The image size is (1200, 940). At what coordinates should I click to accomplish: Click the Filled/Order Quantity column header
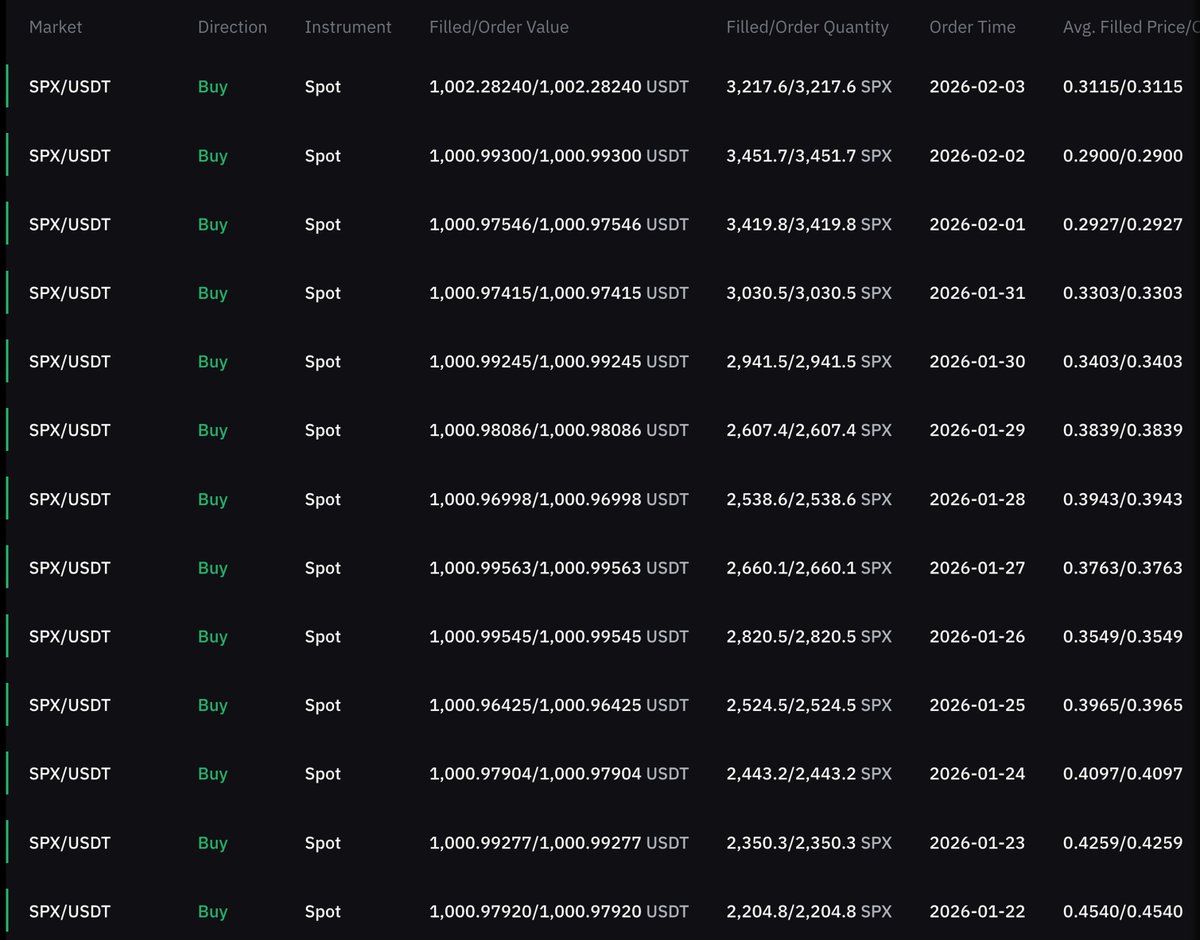click(x=807, y=27)
